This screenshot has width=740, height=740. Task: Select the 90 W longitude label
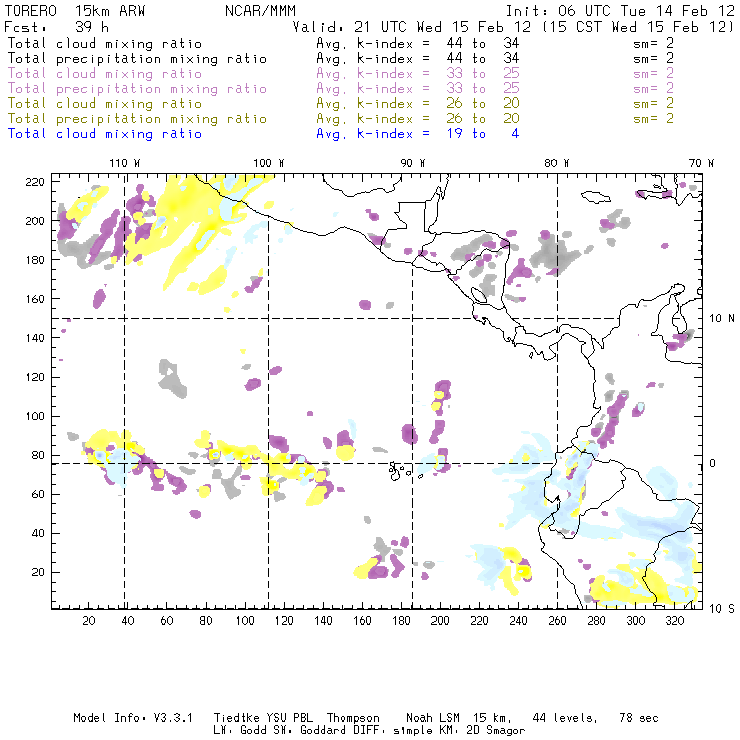point(413,162)
